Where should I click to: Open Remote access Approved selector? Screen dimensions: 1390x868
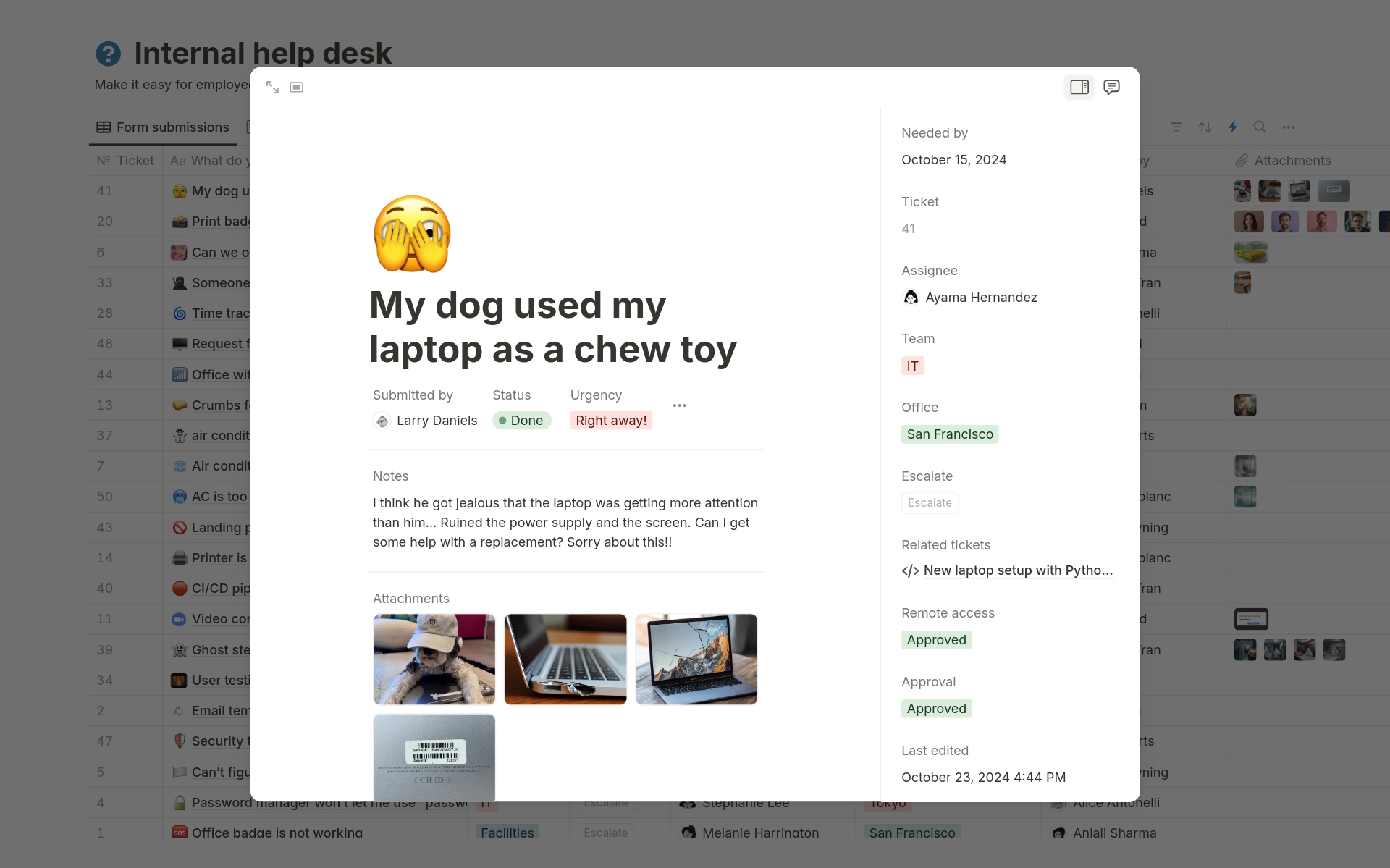click(936, 640)
